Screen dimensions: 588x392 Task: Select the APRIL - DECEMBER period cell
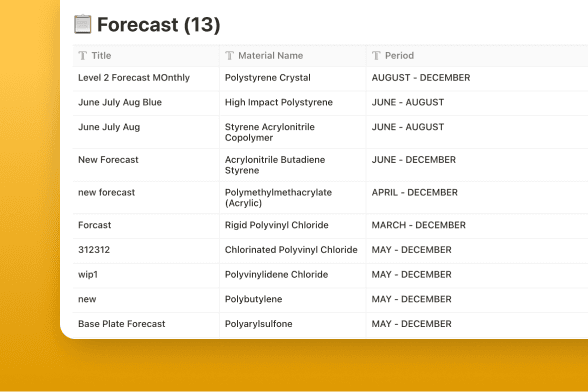click(477, 198)
